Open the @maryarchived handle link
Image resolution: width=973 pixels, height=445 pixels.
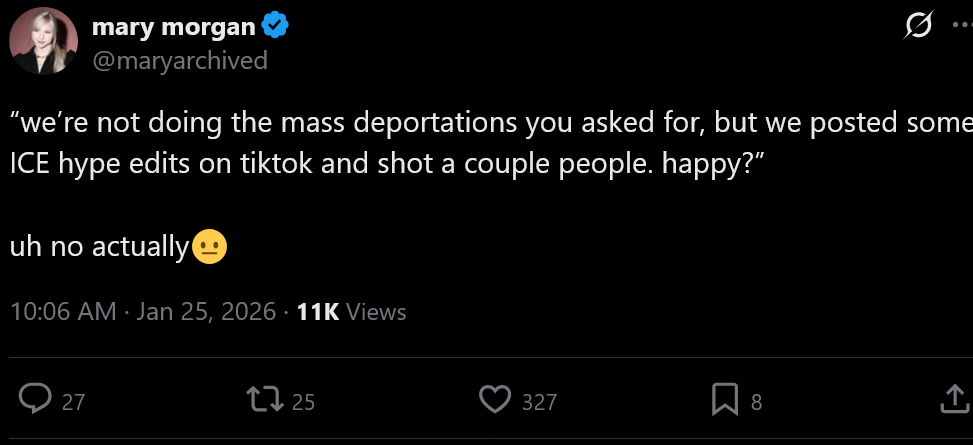[180, 60]
